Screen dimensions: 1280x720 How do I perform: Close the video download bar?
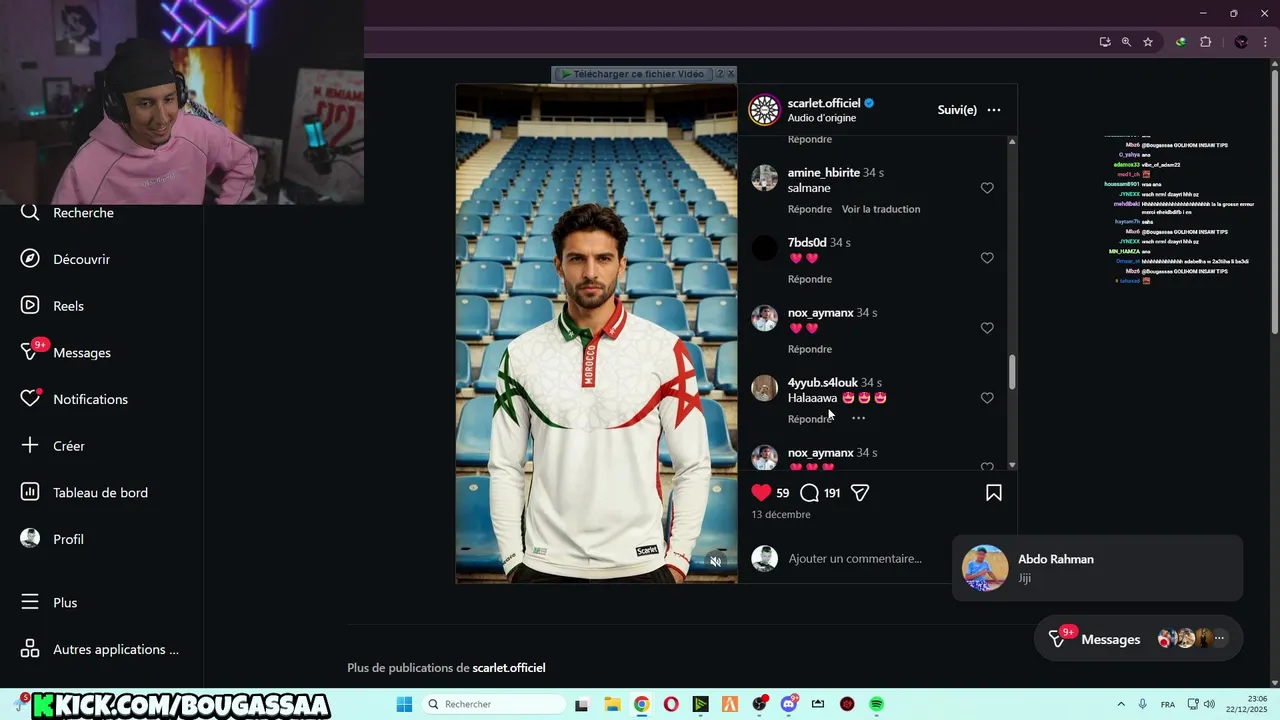[731, 74]
